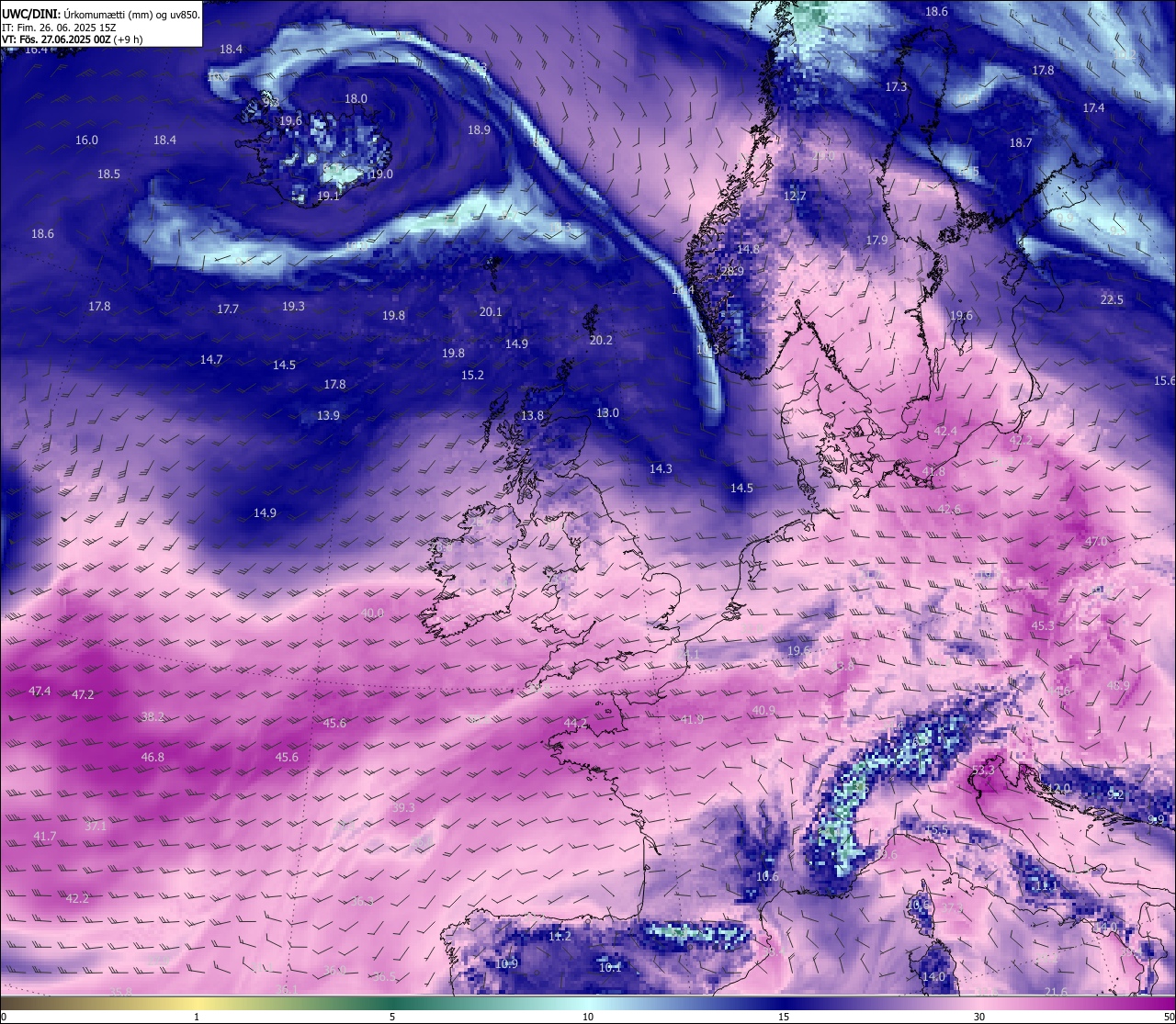Click the 22.5 value label

(x=1112, y=300)
